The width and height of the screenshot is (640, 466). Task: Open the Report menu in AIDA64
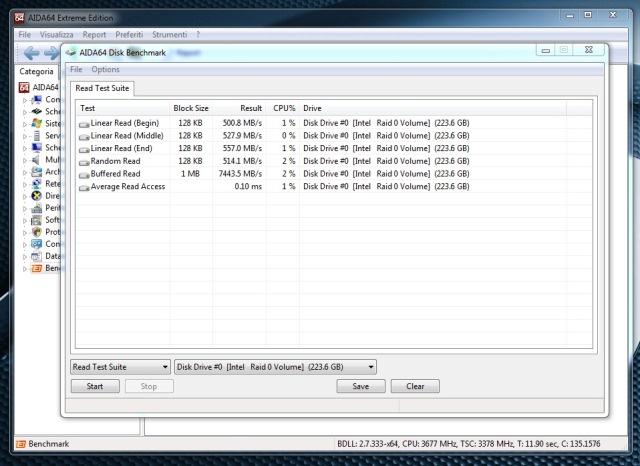(x=94, y=35)
